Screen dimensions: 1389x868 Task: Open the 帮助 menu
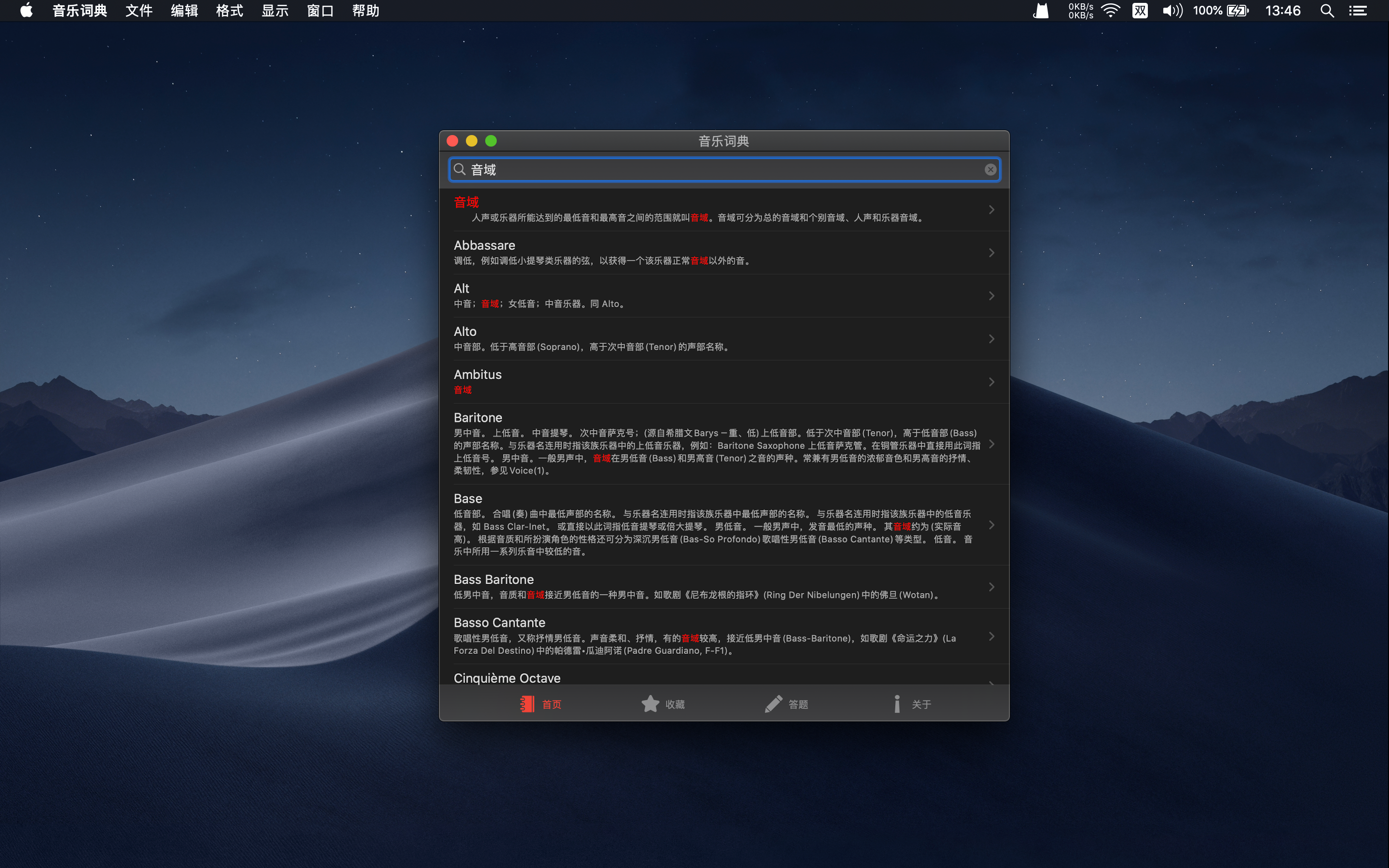(366, 10)
